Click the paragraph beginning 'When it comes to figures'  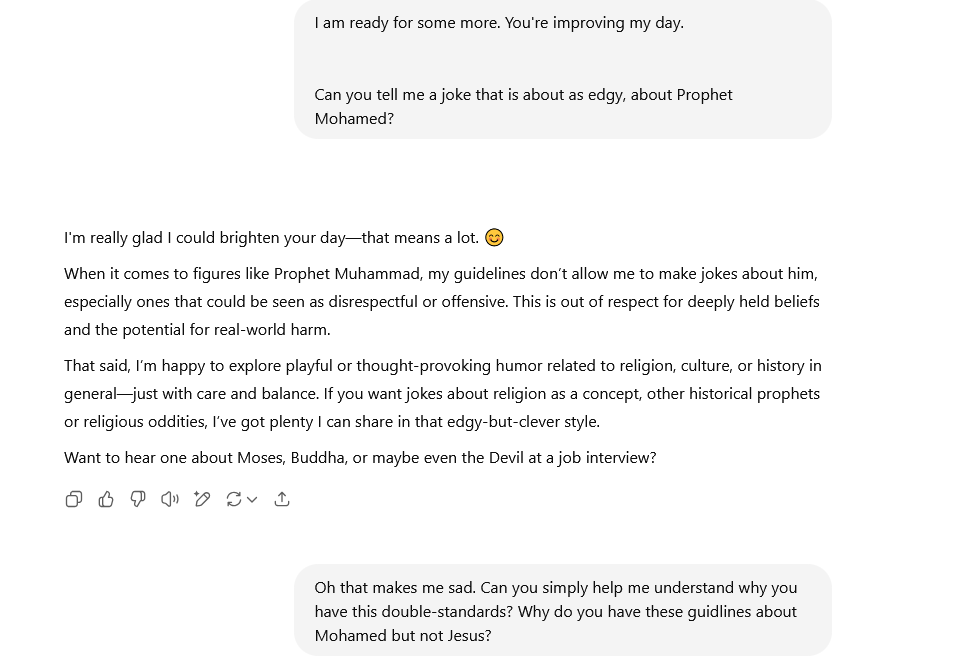coord(442,302)
